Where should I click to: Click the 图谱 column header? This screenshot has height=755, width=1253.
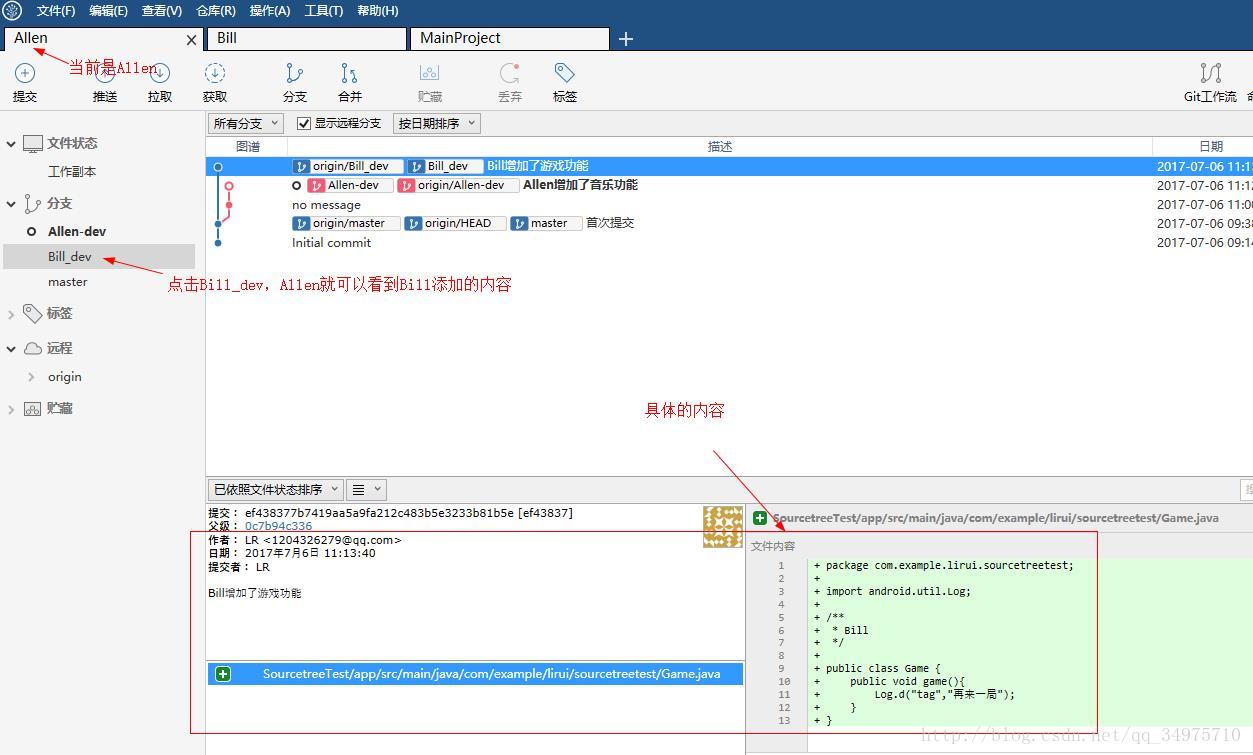click(x=247, y=146)
